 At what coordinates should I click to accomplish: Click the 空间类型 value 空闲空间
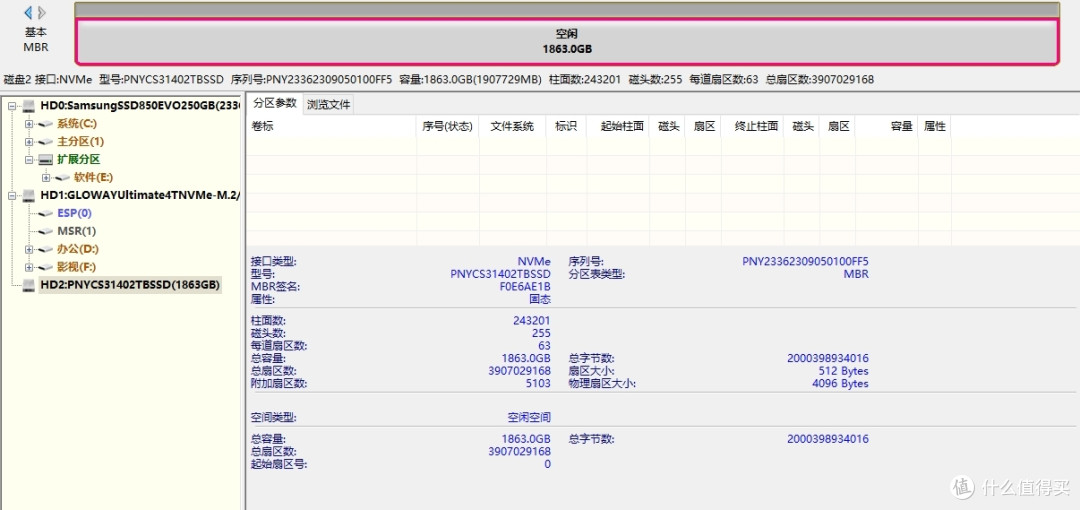[x=529, y=418]
